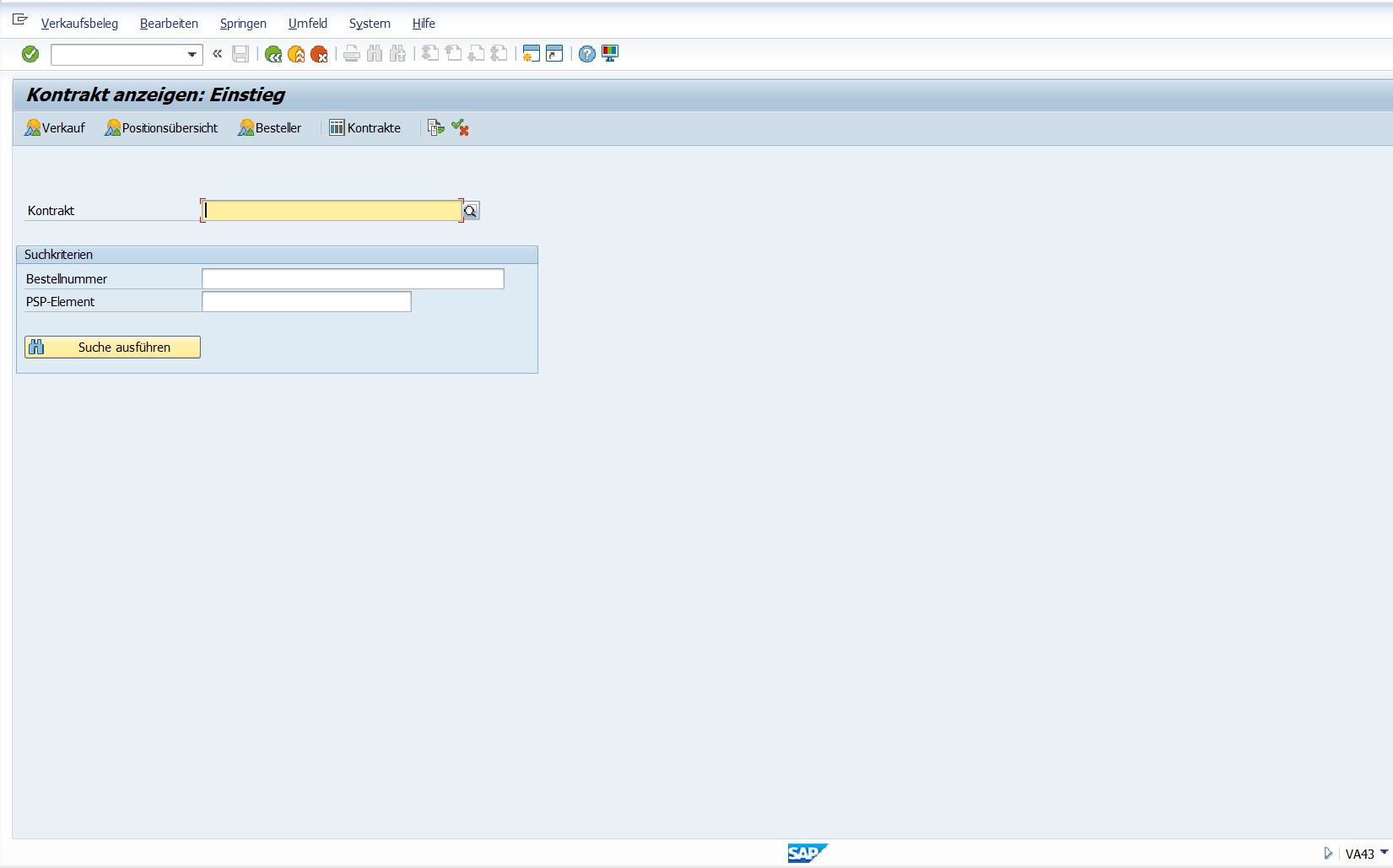The width and height of the screenshot is (1393, 868).
Task: Open the Hilfe menu
Action: [424, 24]
